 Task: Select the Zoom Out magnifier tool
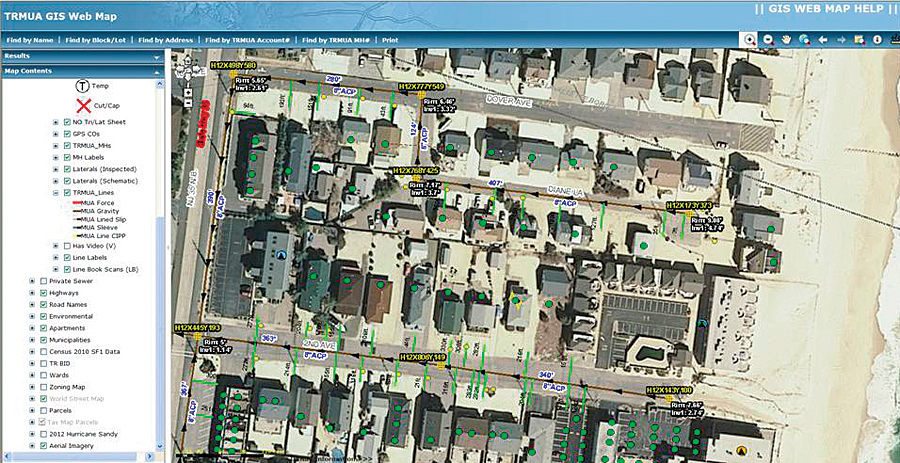click(769, 40)
